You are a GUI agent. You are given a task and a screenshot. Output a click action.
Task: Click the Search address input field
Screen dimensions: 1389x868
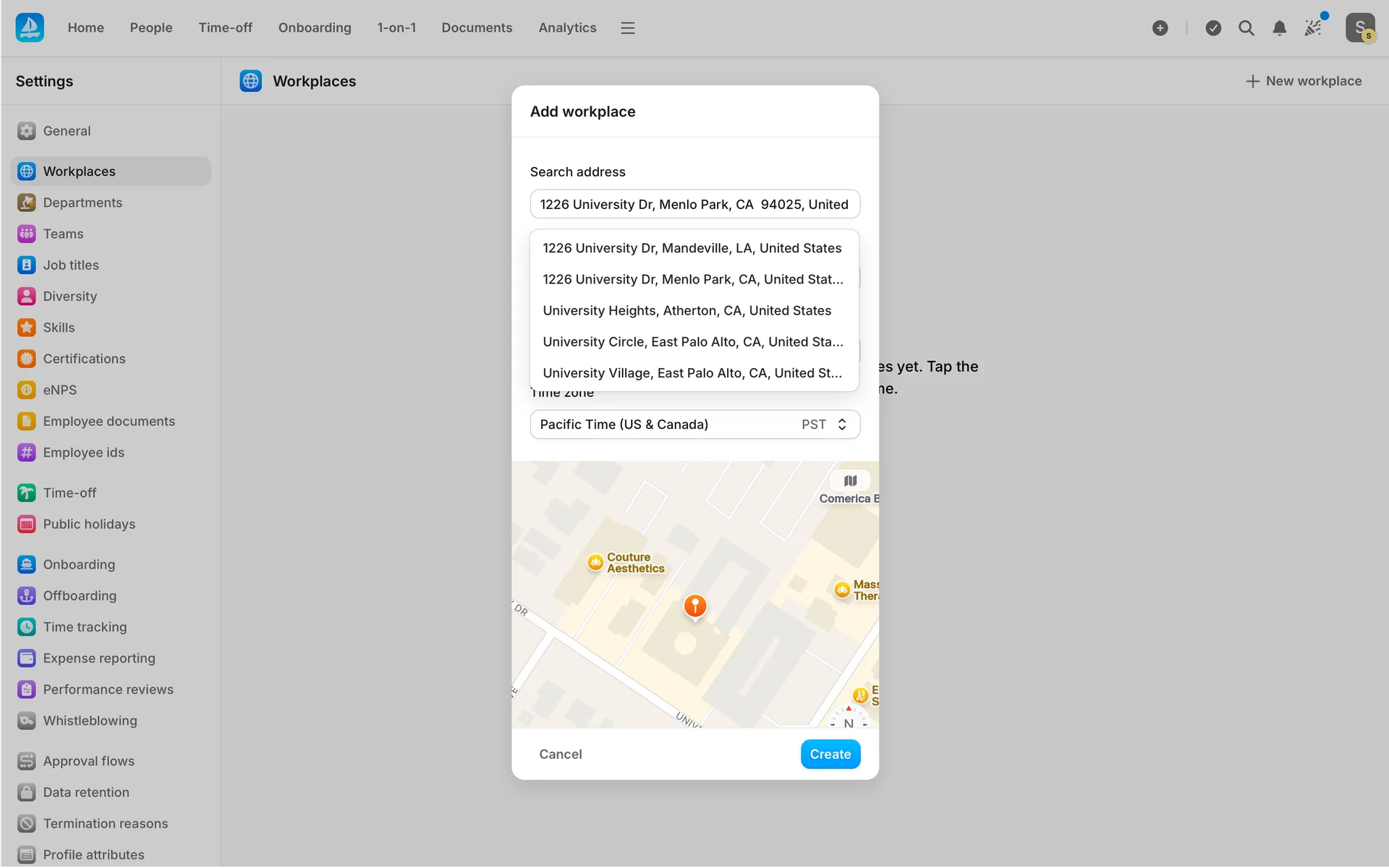point(694,205)
